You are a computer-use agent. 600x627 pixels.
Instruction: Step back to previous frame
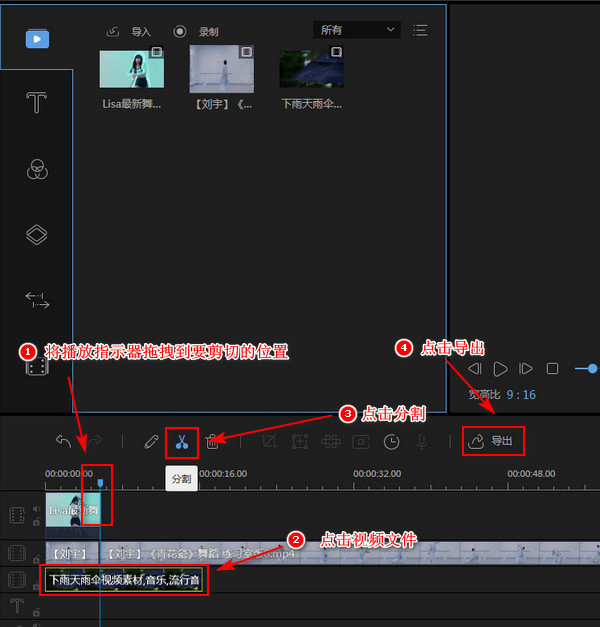point(475,368)
